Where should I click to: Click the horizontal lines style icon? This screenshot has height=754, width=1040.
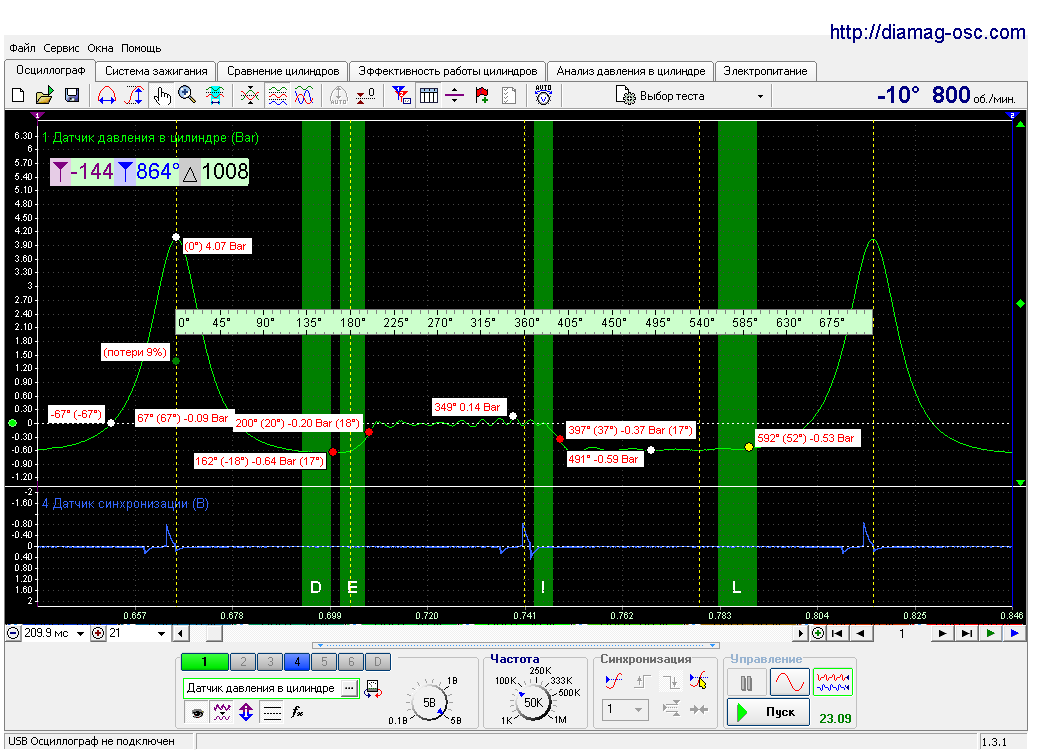coord(272,713)
